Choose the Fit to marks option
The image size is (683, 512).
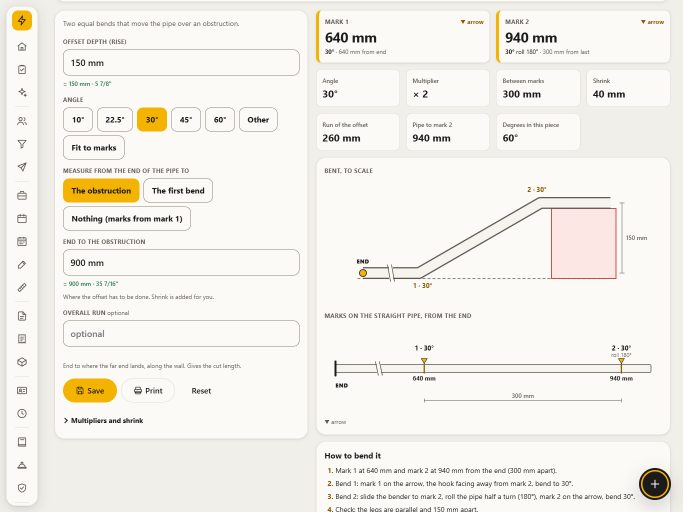click(94, 148)
